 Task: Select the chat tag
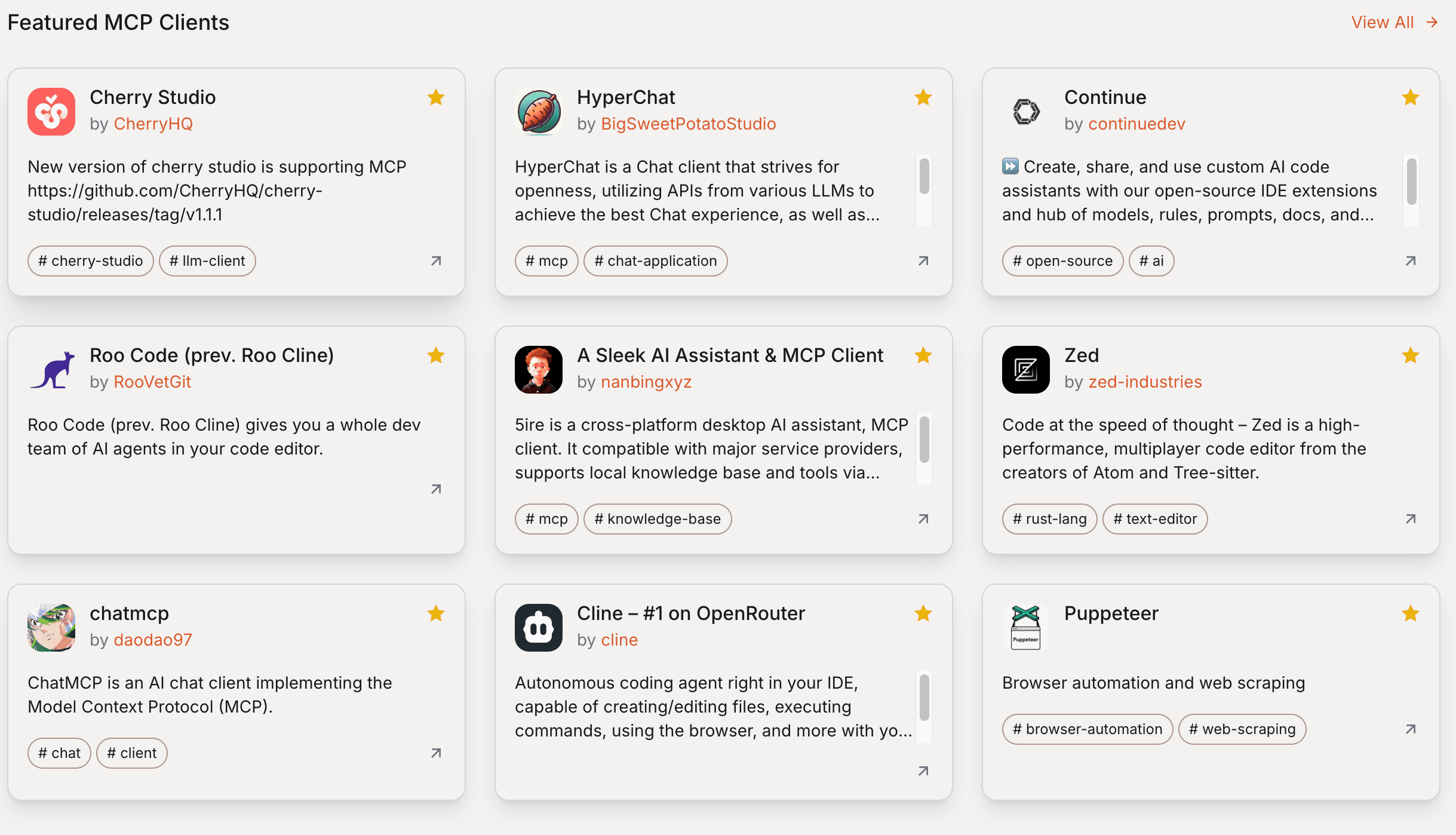(59, 753)
